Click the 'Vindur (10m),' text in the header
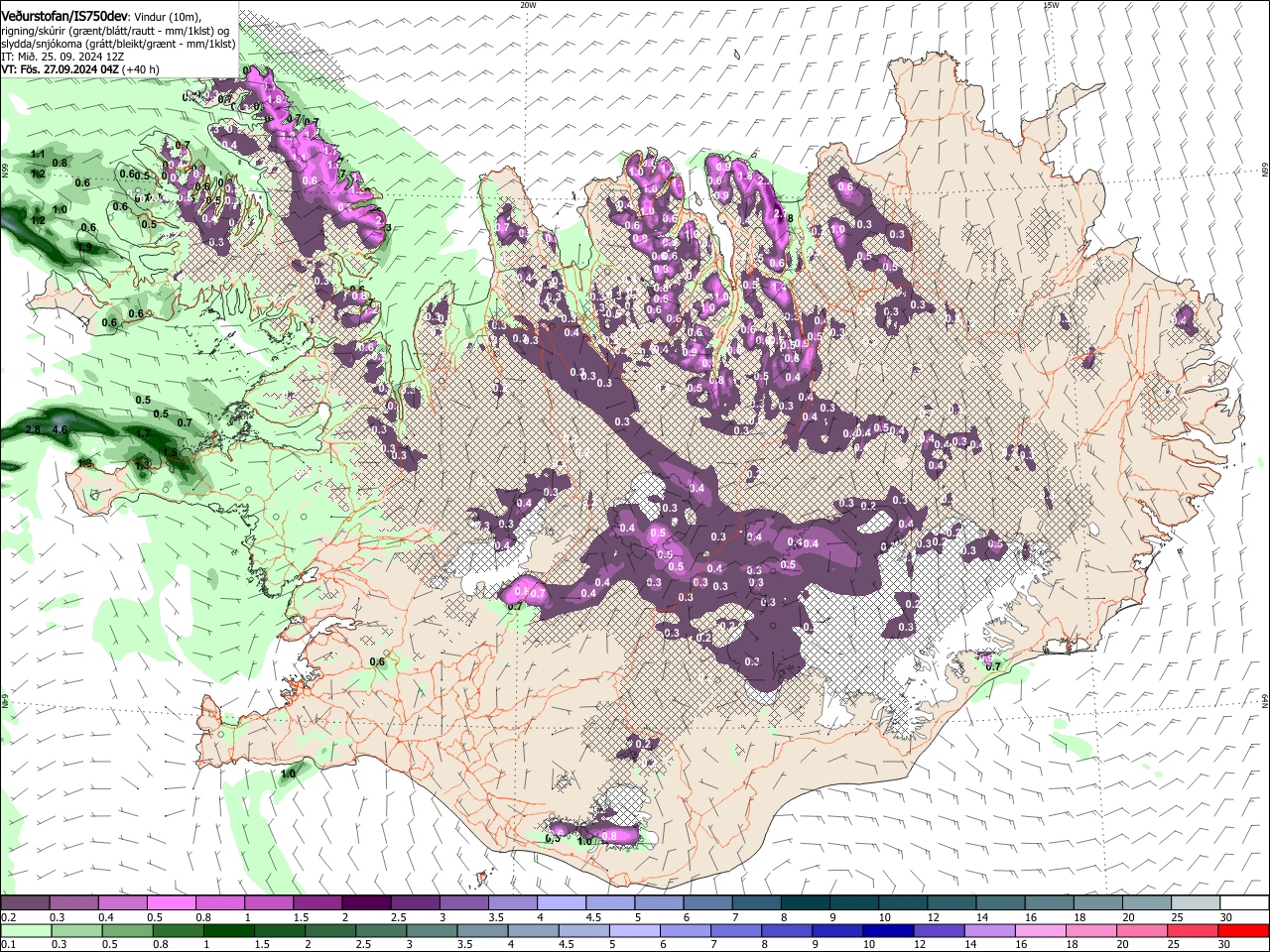The width and height of the screenshot is (1270, 952). point(167,16)
